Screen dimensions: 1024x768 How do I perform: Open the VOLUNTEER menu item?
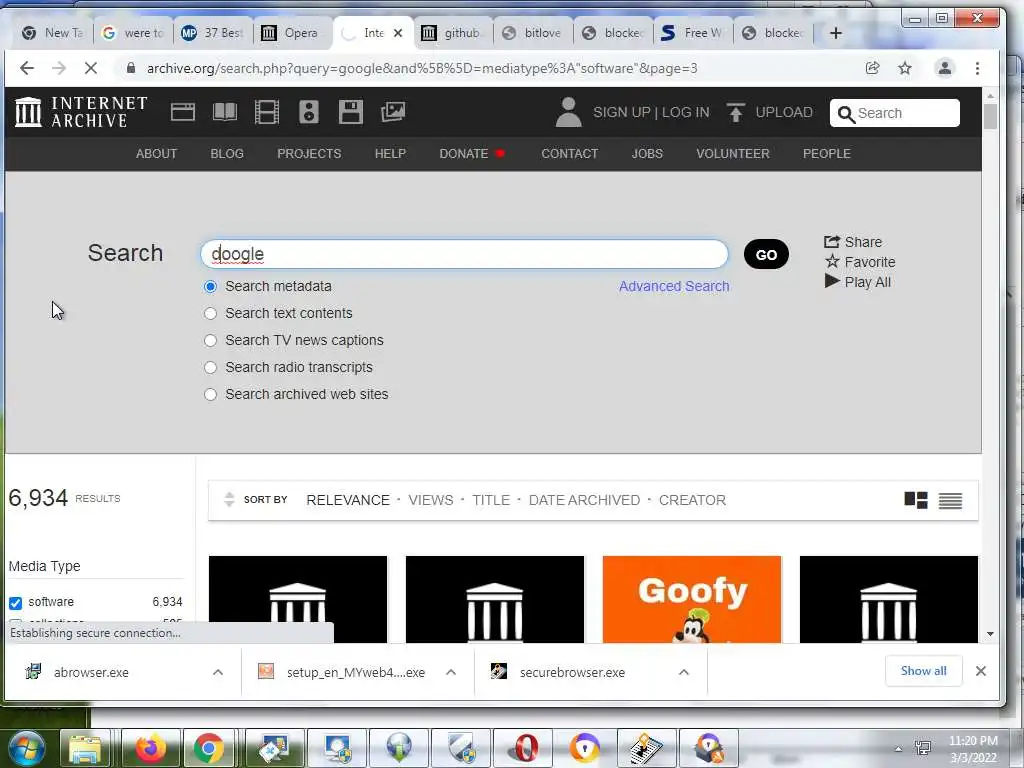(732, 153)
